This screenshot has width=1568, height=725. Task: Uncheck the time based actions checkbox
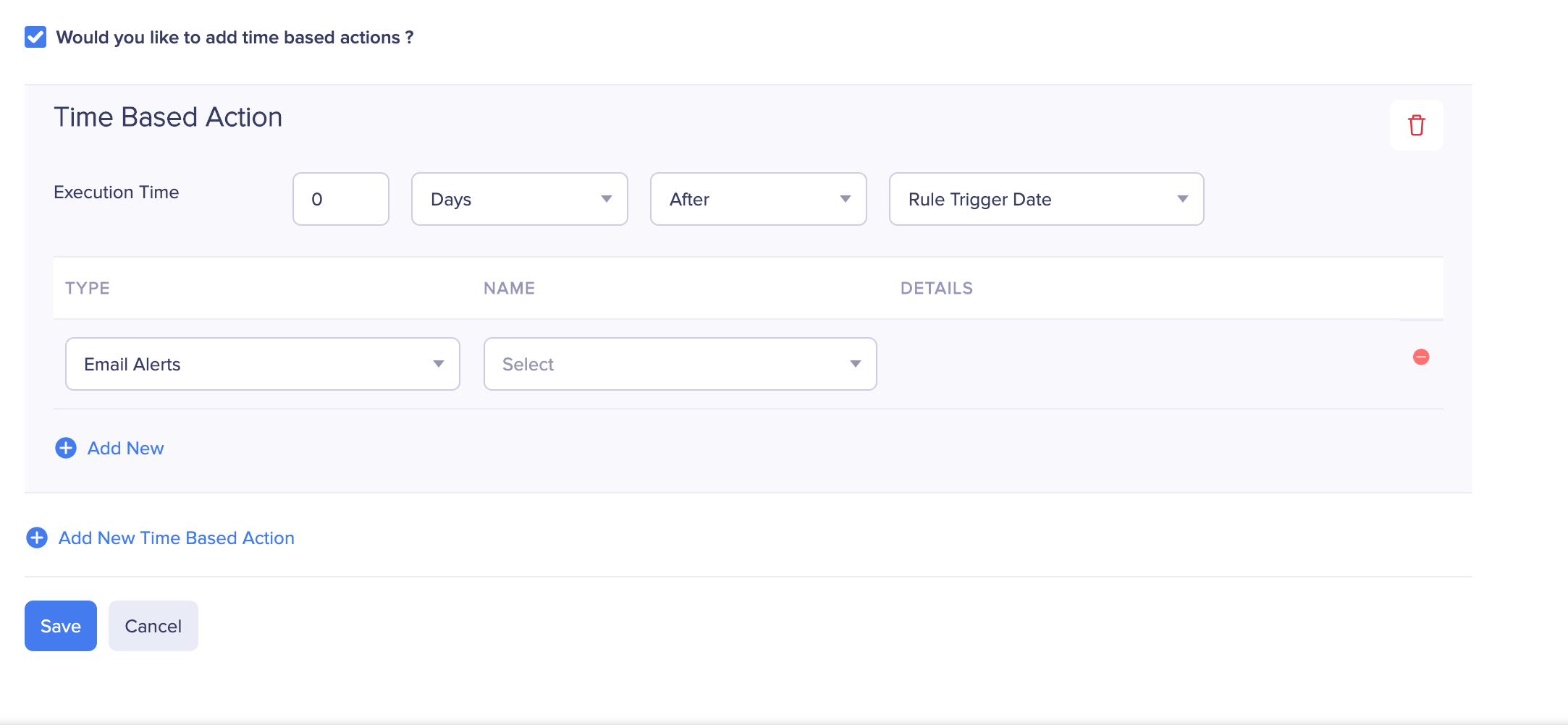click(35, 37)
